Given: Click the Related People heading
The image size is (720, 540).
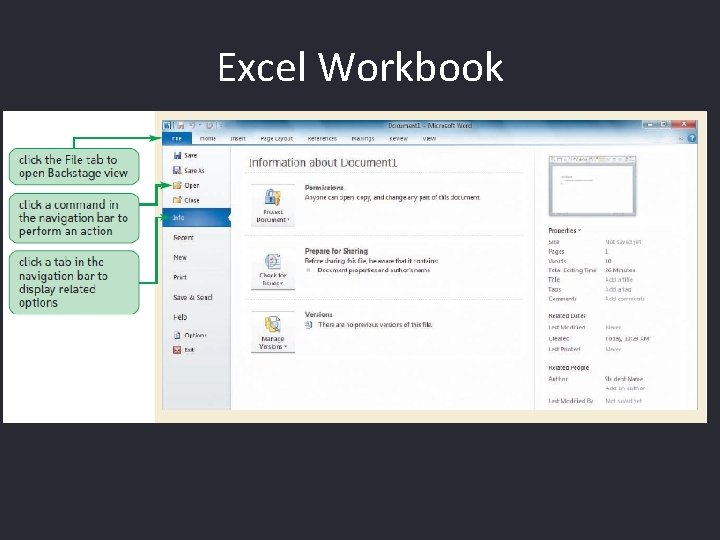Looking at the screenshot, I should [x=568, y=368].
